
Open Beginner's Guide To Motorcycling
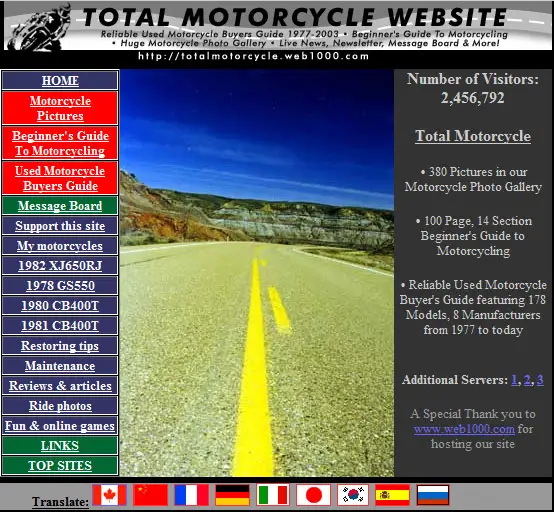click(x=60, y=143)
